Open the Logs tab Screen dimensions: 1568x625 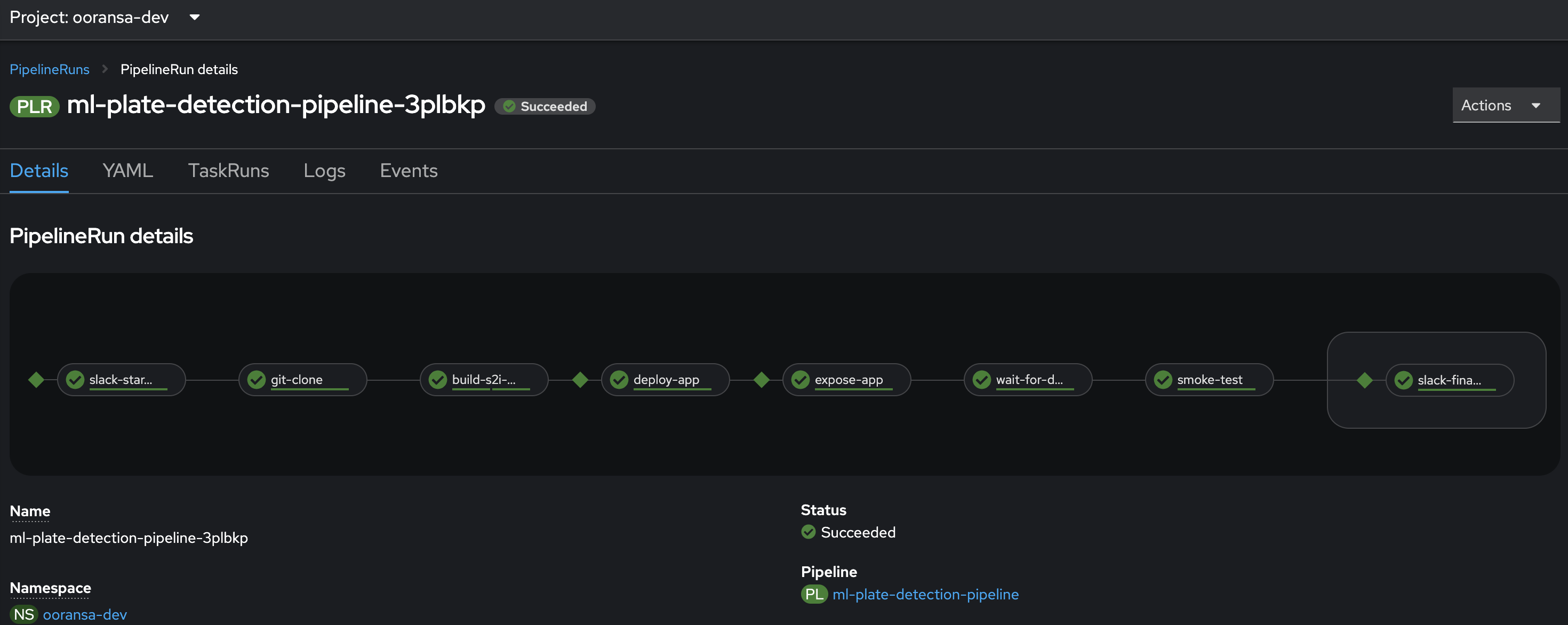(x=324, y=171)
